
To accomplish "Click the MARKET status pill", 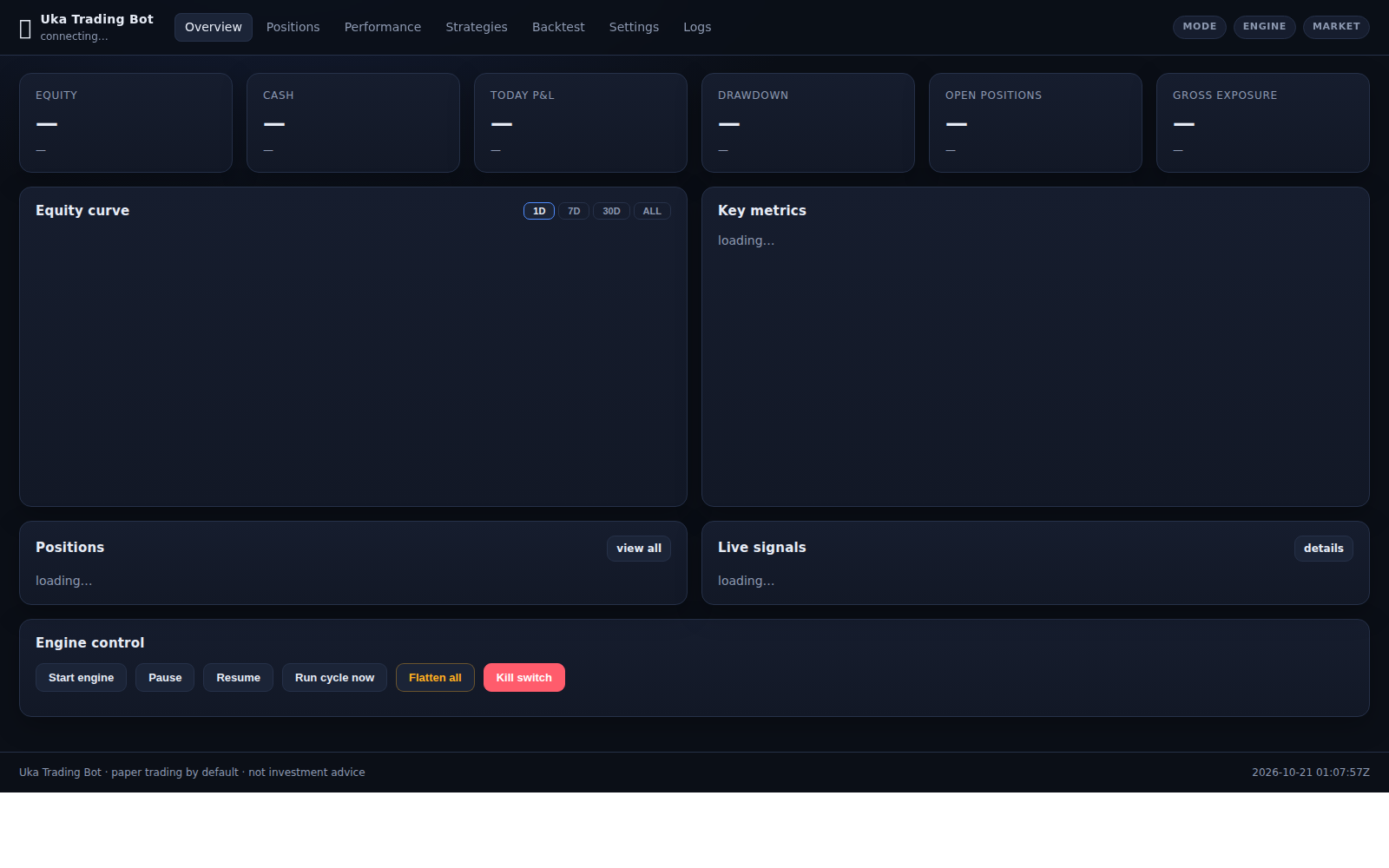I will pyautogui.click(x=1336, y=27).
